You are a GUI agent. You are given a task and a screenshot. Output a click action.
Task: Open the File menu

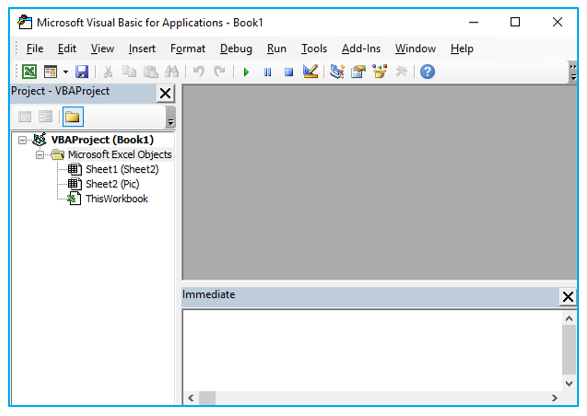tap(35, 49)
